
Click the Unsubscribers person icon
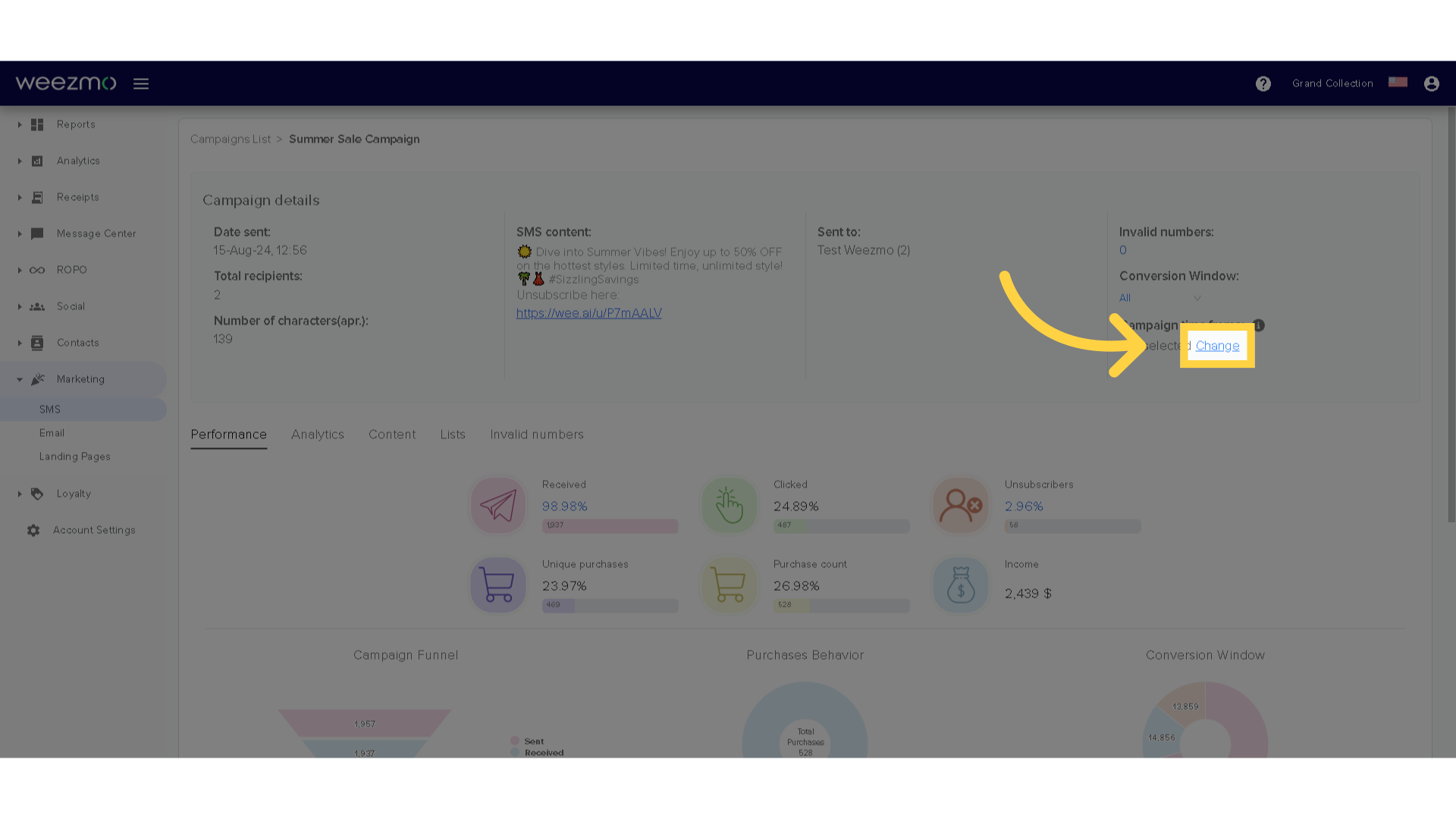(x=961, y=506)
